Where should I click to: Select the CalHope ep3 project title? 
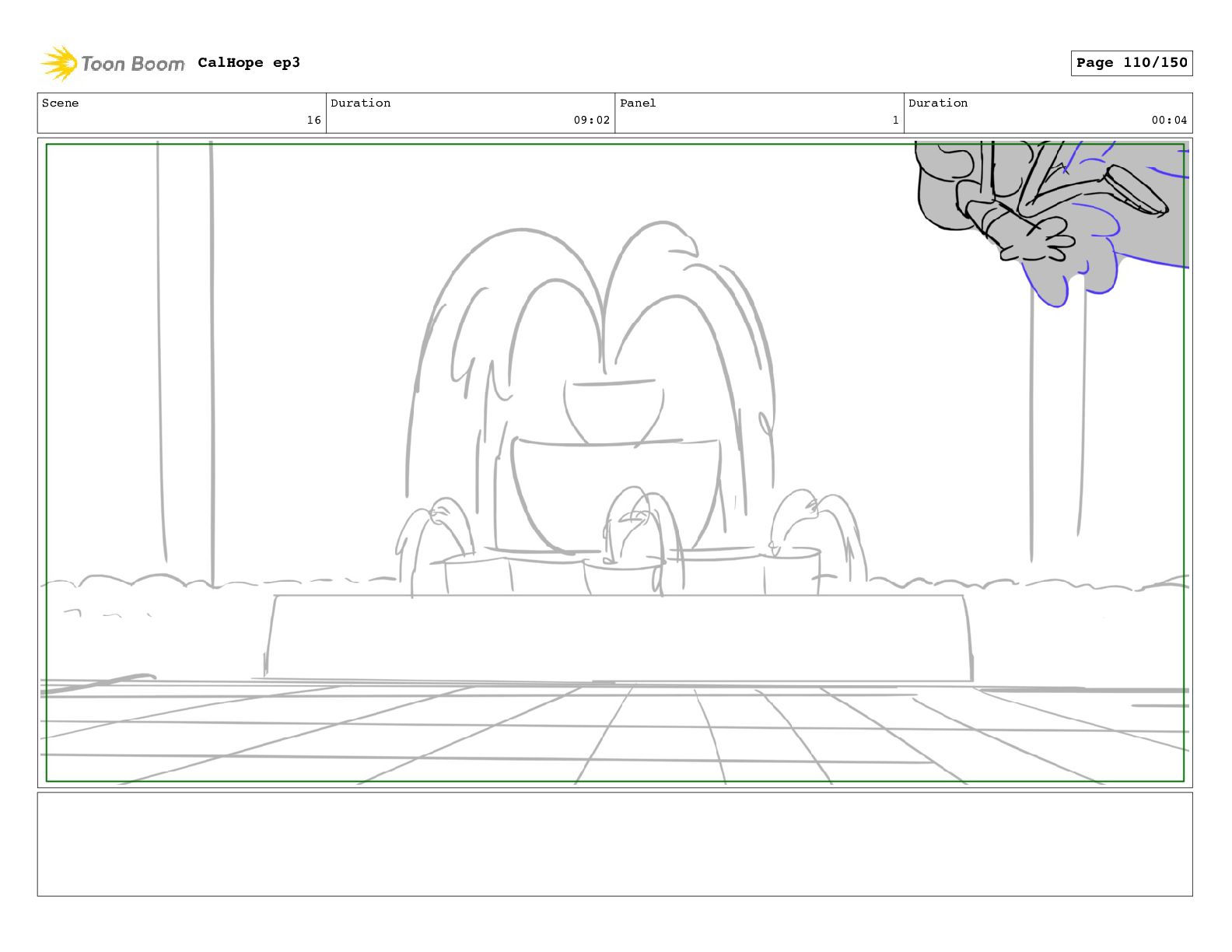point(249,62)
